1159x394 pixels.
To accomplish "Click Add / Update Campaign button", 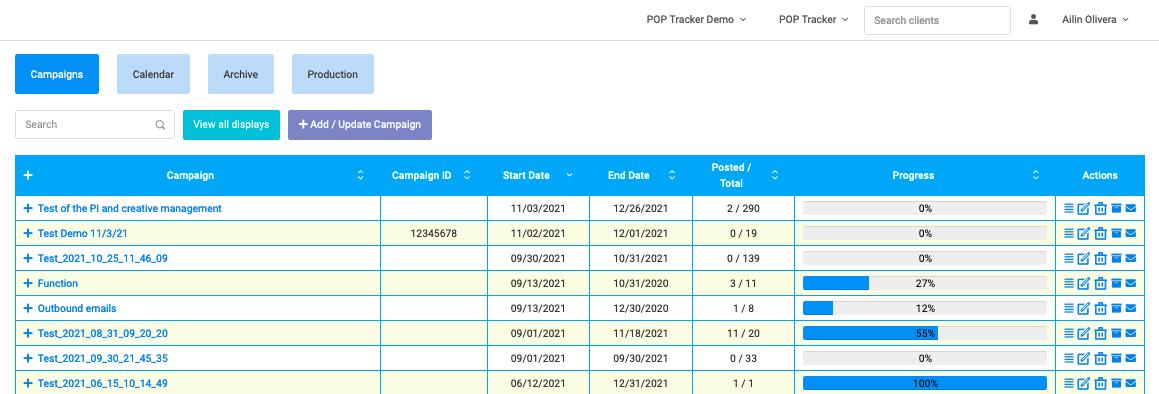I will (x=360, y=125).
